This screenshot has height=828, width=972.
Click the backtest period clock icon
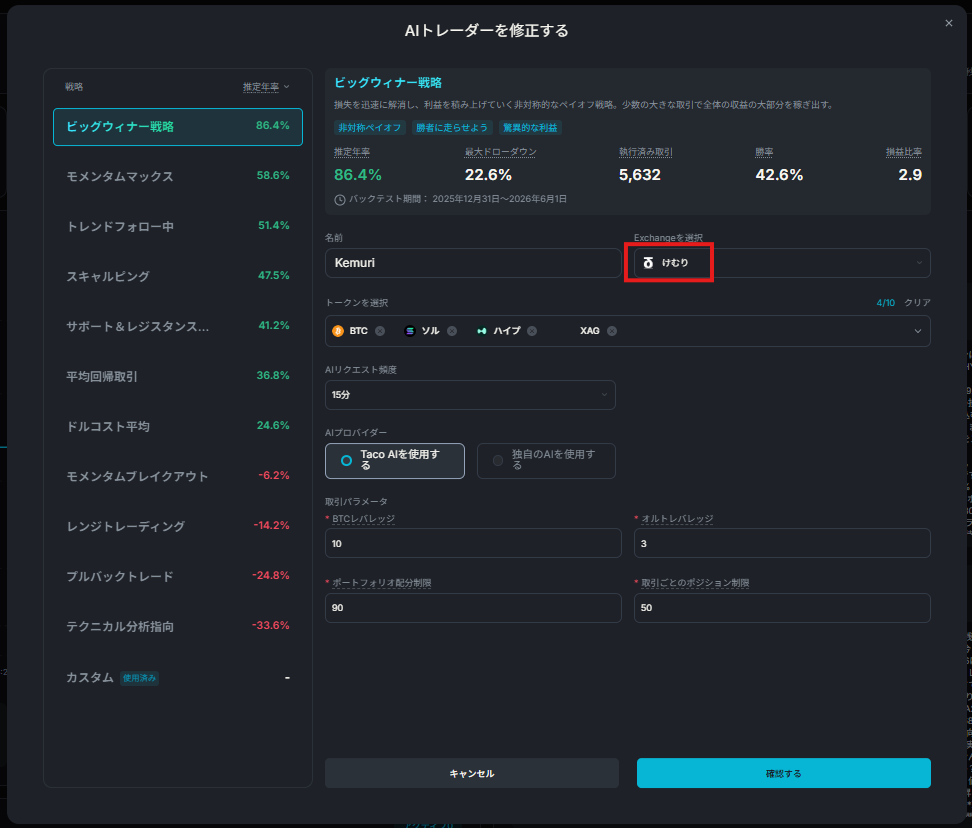click(340, 200)
